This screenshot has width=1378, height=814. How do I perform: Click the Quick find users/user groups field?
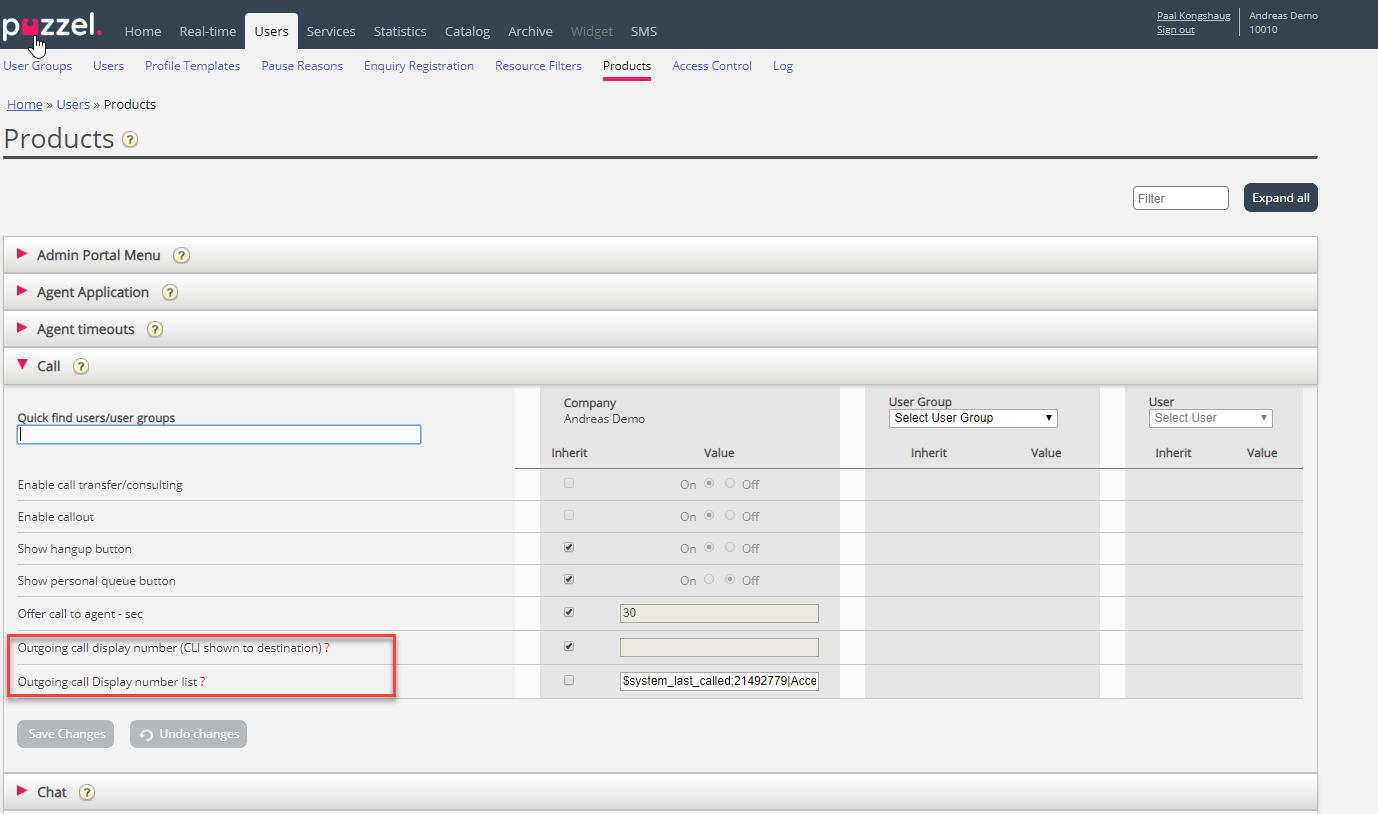[219, 435]
